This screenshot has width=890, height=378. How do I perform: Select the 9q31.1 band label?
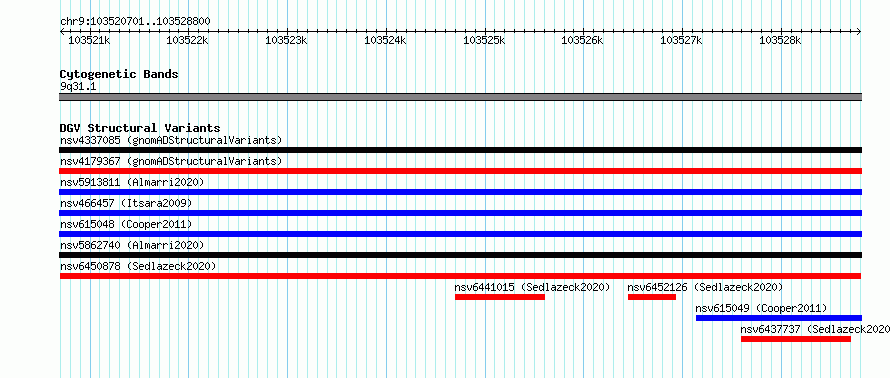point(78,86)
